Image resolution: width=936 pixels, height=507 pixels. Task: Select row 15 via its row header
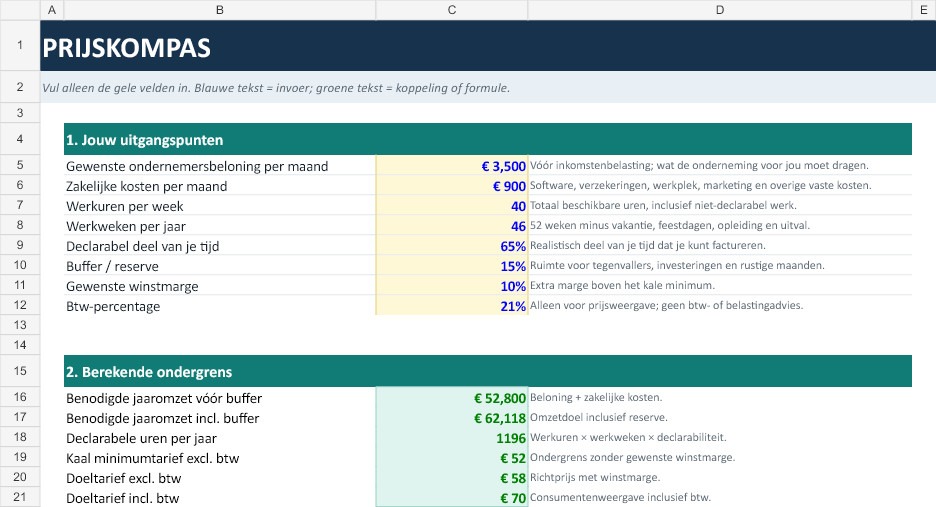tap(20, 371)
